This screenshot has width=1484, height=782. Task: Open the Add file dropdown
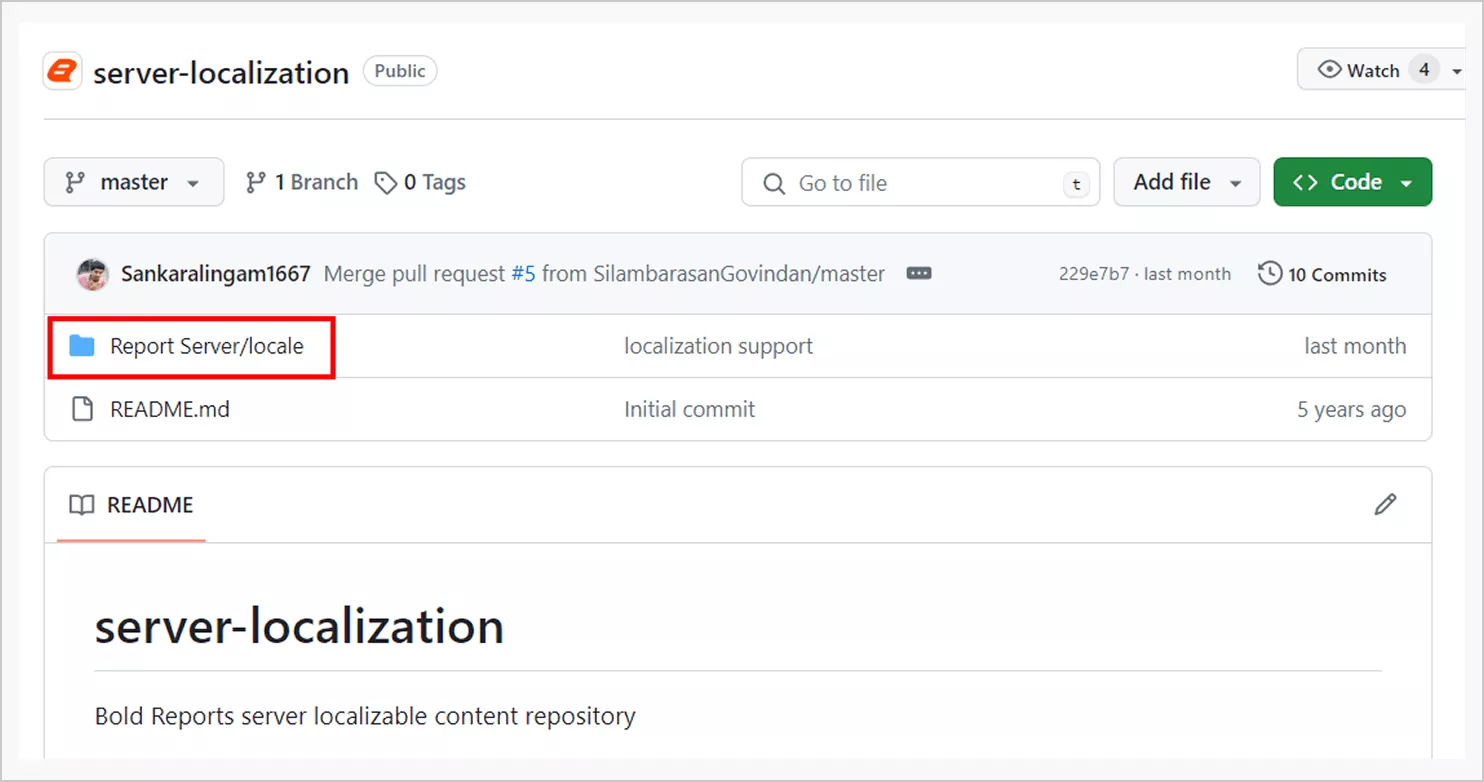click(1186, 181)
